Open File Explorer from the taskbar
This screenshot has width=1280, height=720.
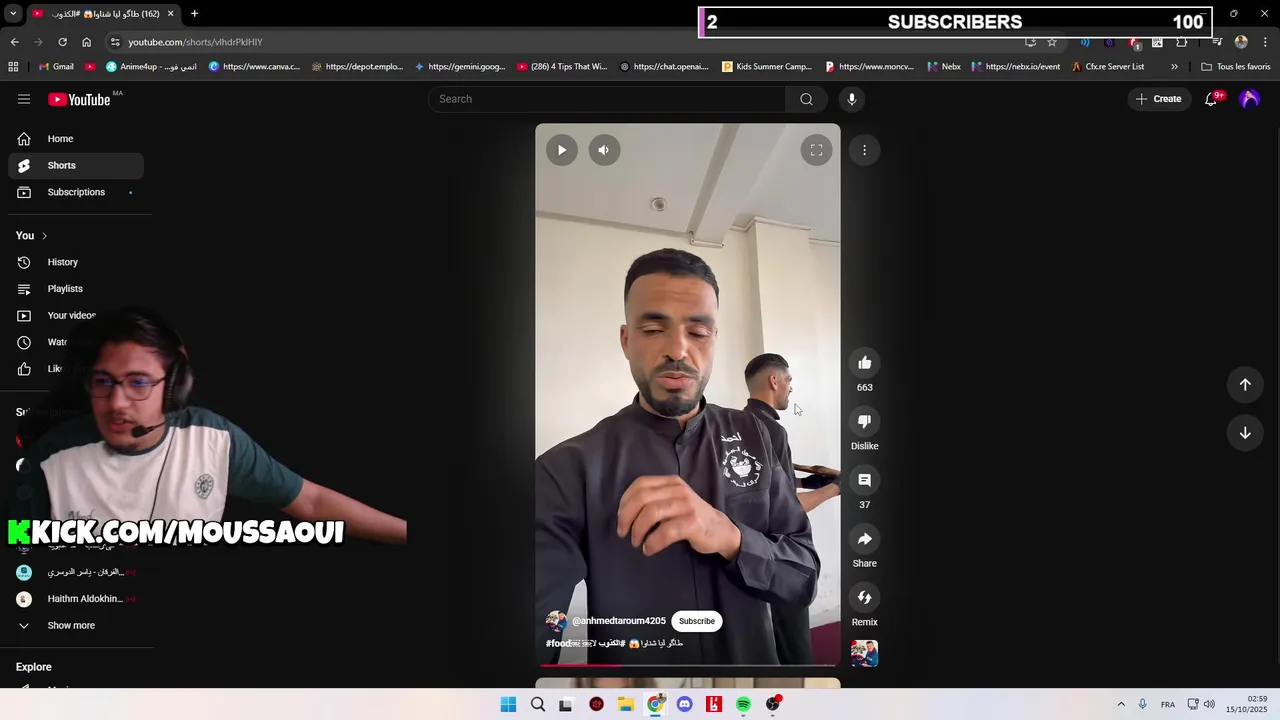626,705
